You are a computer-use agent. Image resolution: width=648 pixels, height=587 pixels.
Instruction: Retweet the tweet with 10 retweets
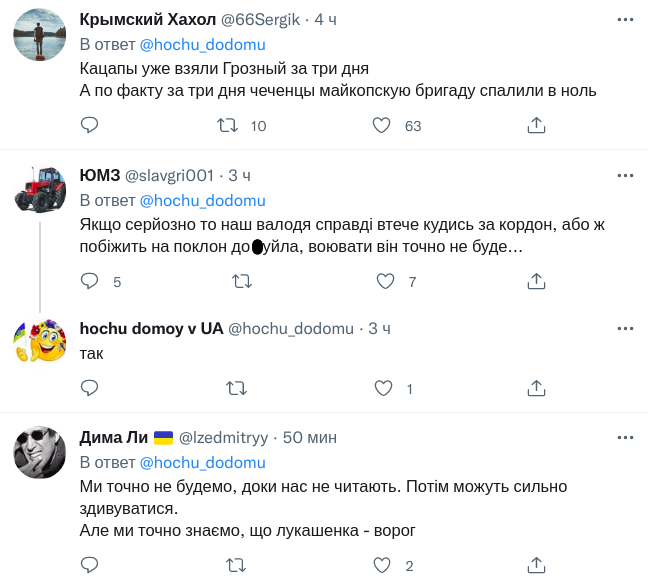pyautogui.click(x=228, y=125)
